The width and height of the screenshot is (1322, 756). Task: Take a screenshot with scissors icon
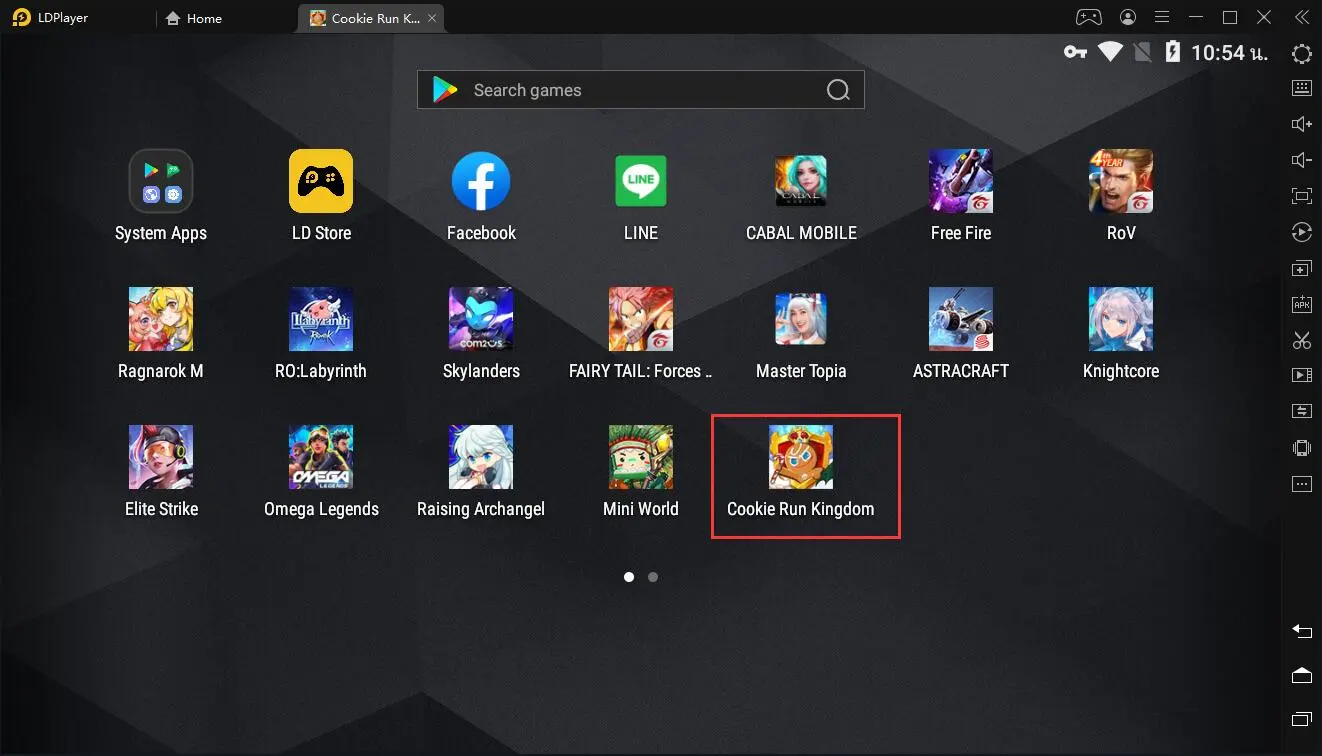pos(1301,340)
